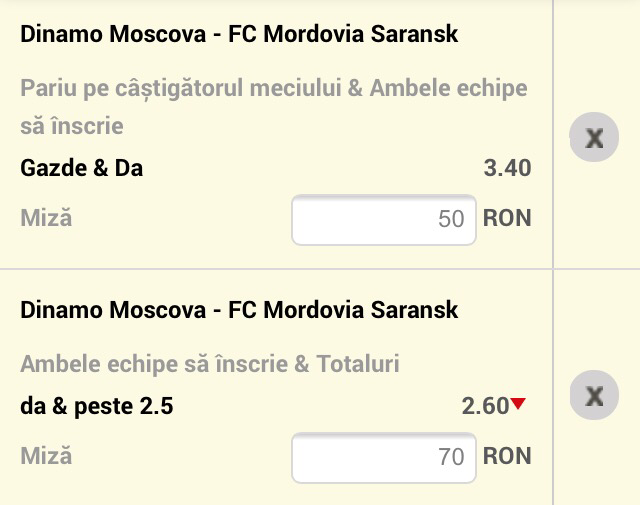
Task: Click the RON currency label beside stake 70
Action: tap(507, 456)
